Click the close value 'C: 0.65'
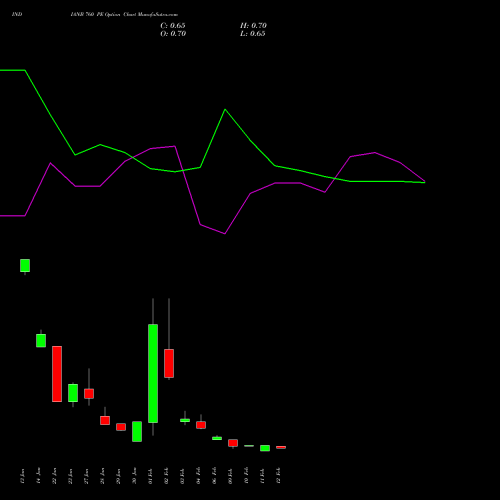Image resolution: width=500 pixels, height=500 pixels. (173, 26)
